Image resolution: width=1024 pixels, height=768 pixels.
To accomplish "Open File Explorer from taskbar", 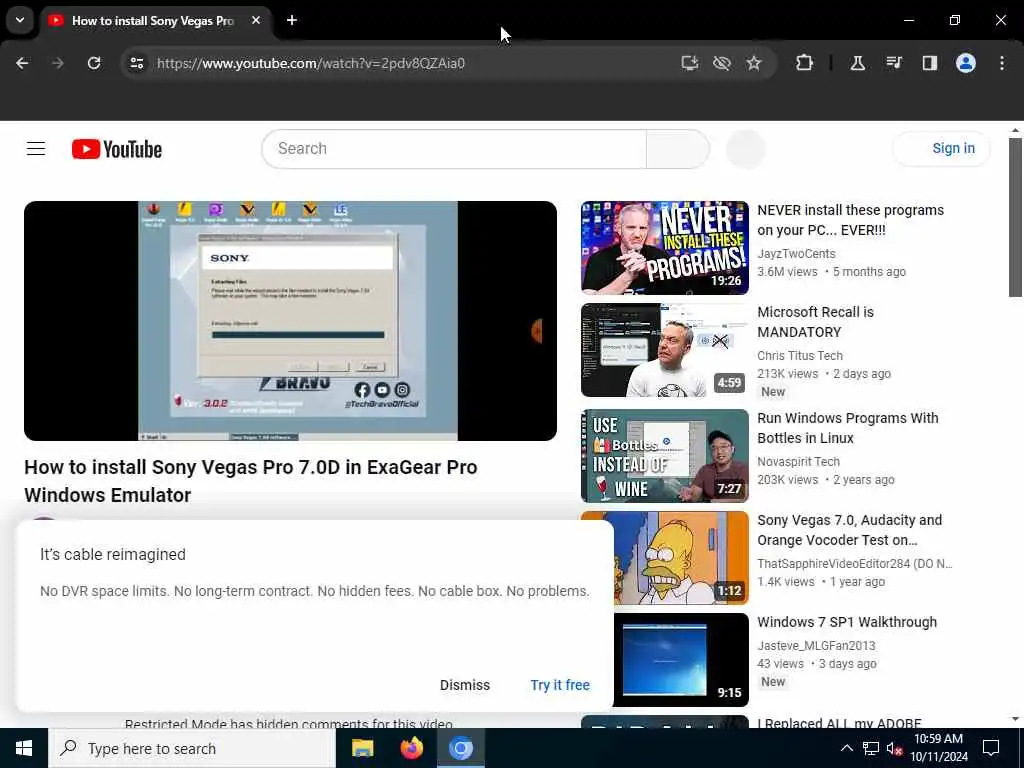I will (x=362, y=748).
